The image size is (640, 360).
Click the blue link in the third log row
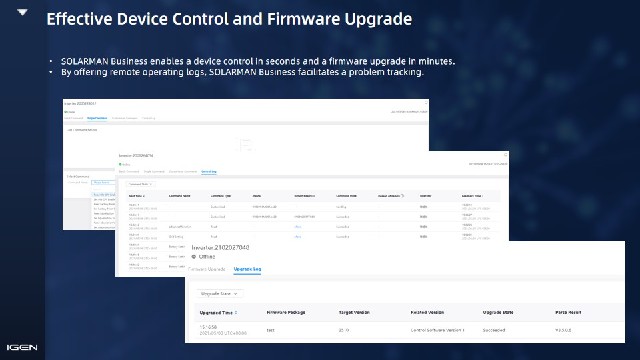298,227
